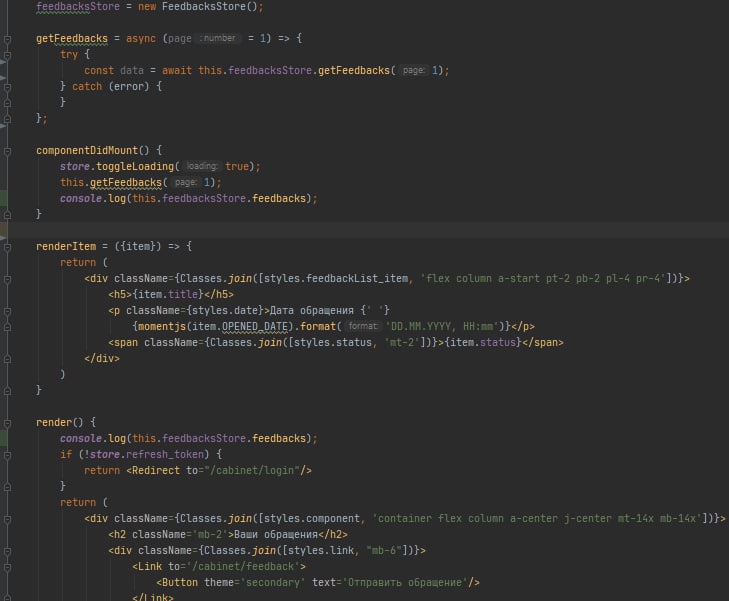Click 'console' in componentDidMount log line
Viewport: 729px width, 601px height.
click(x=80, y=198)
